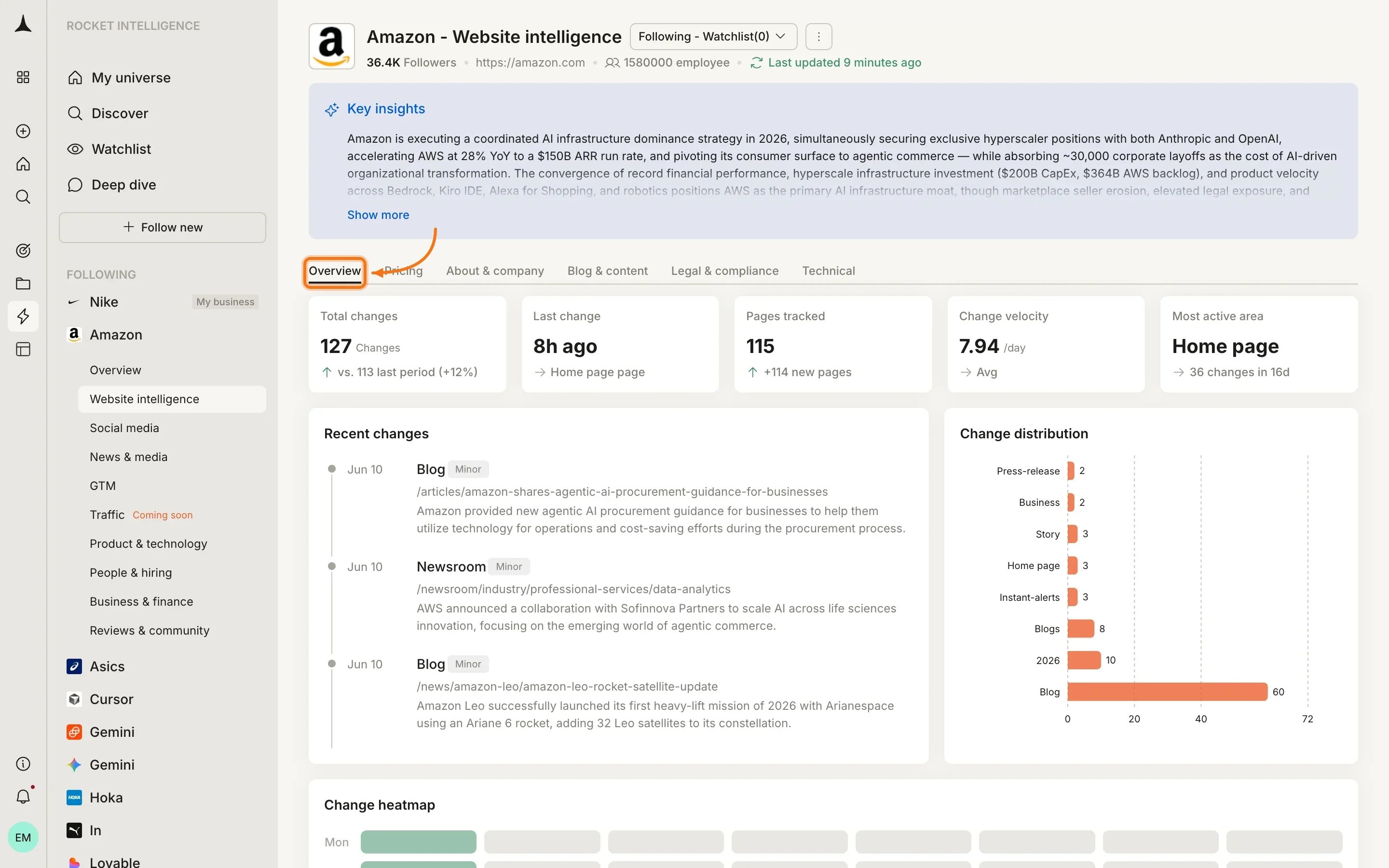1389x868 pixels.
Task: Select the Overview tab
Action: coord(335,271)
